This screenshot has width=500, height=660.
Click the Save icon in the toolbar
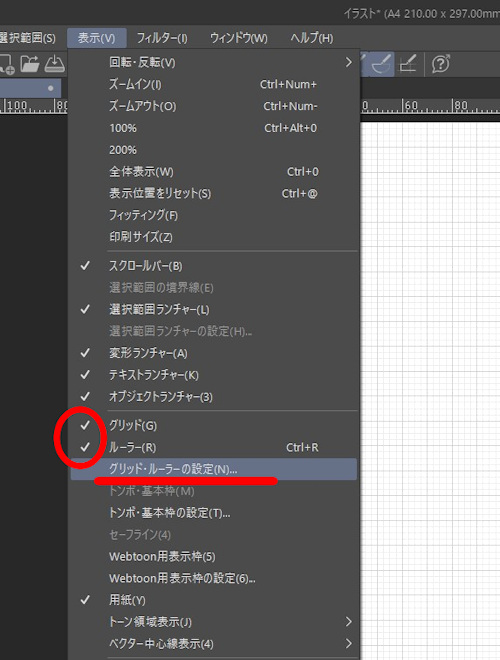[54, 64]
